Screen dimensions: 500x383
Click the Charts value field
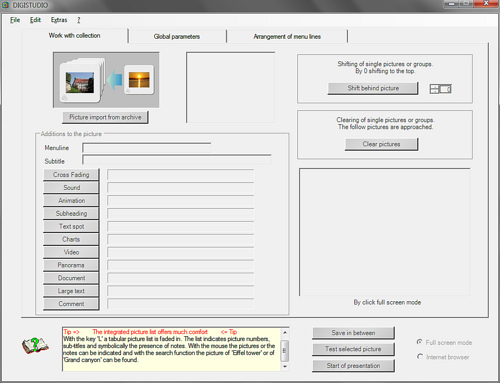coord(180,239)
